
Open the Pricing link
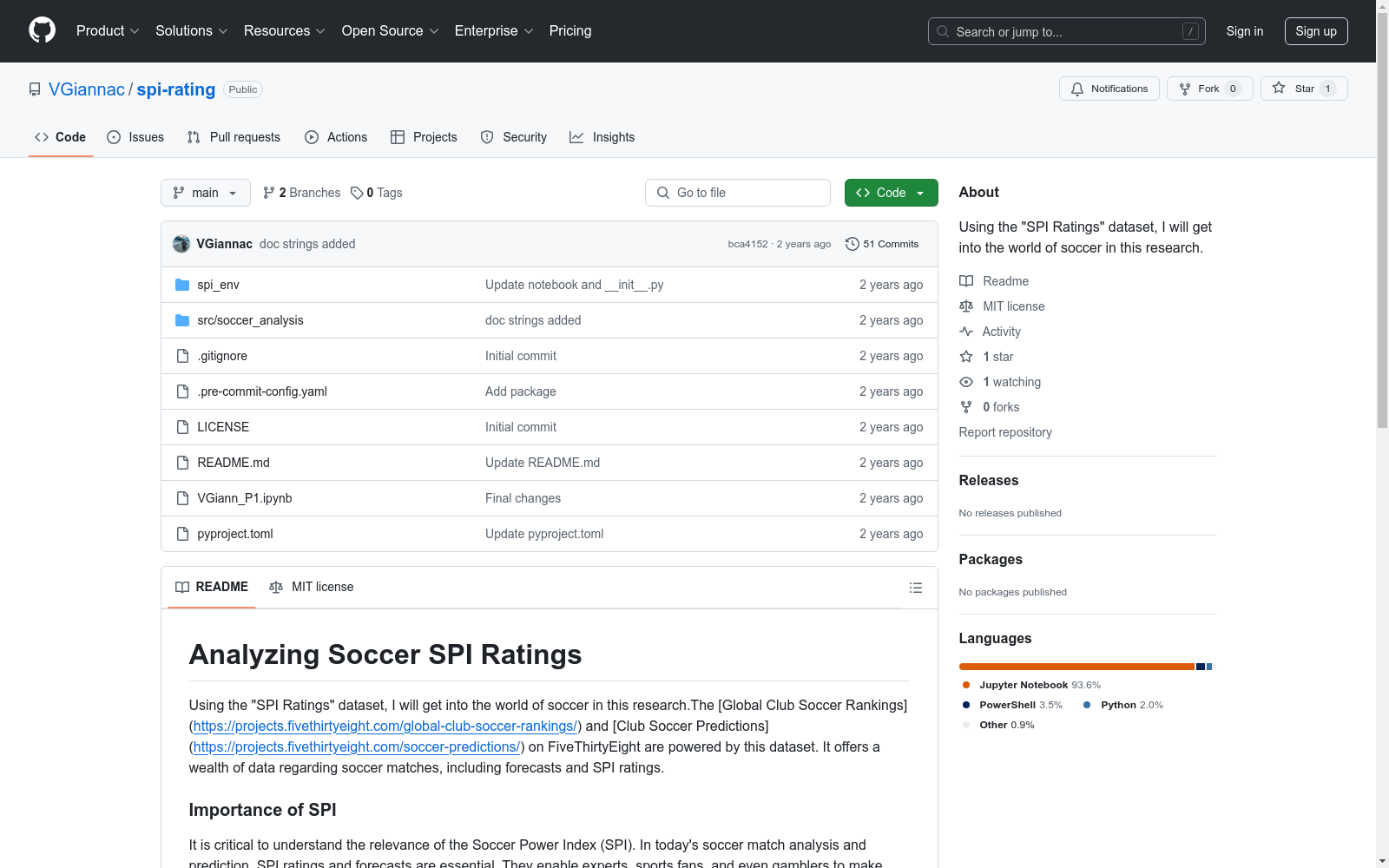pyautogui.click(x=570, y=30)
